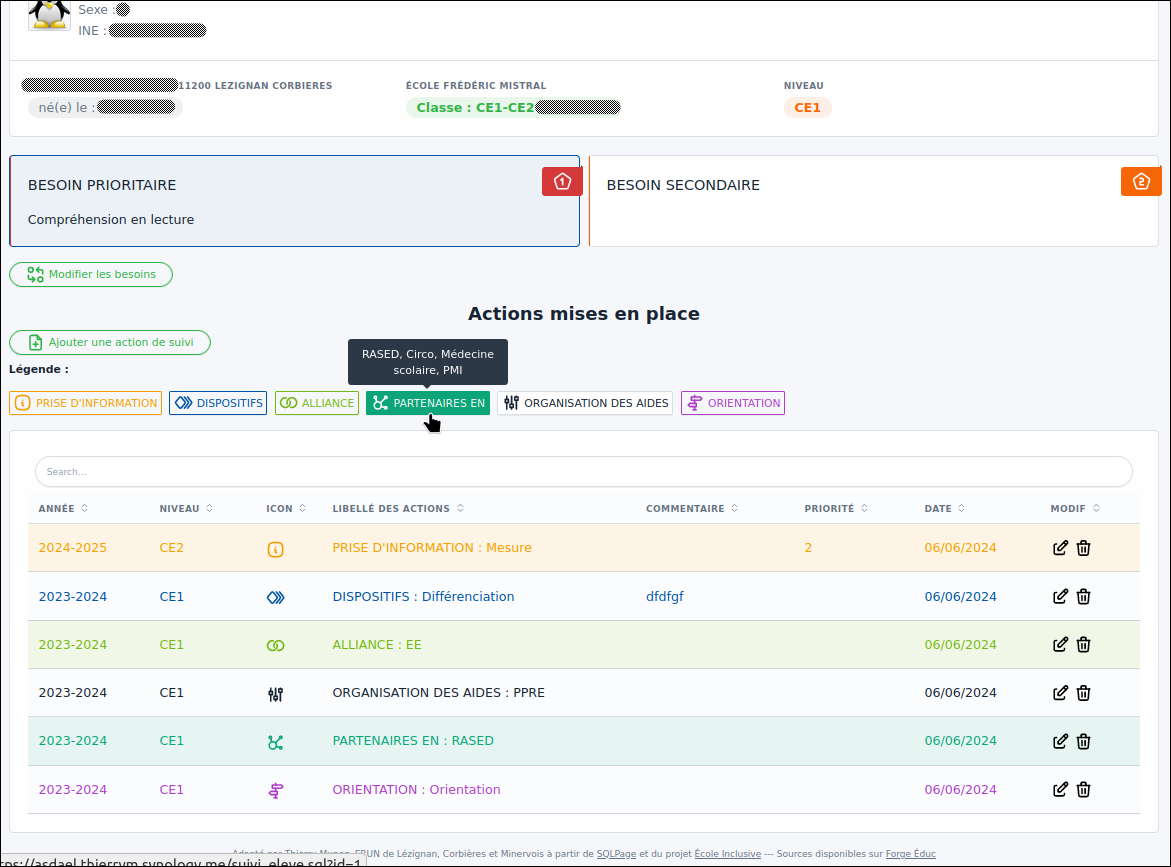Click the orange priority 2 badge icon
The height and width of the screenshot is (867, 1171).
coord(1140,181)
